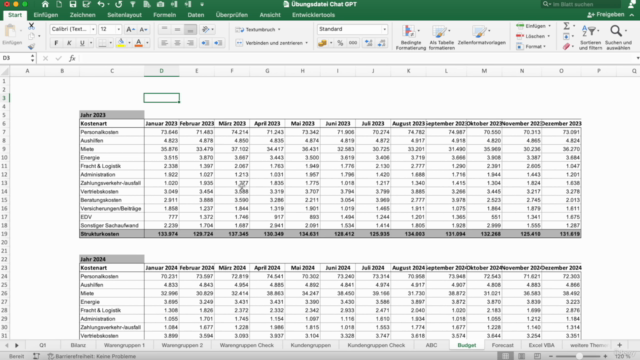Open the Einfügen ribbon tab
This screenshot has width=640, height=360.
(x=46, y=15)
